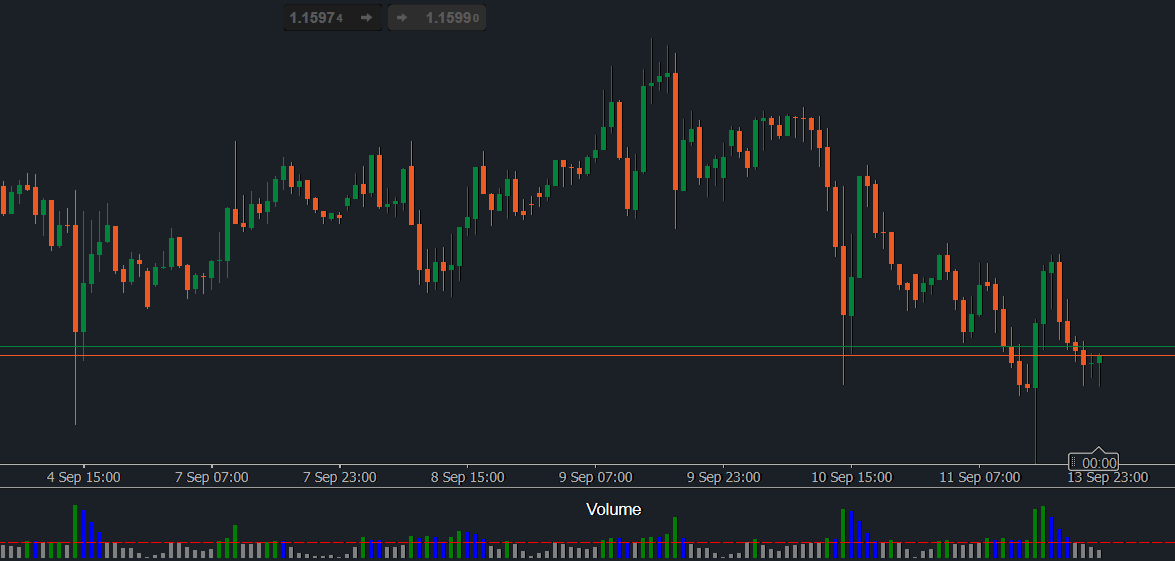Click the 7 Sep 23:00 time axis label
The height and width of the screenshot is (561, 1175).
339,477
